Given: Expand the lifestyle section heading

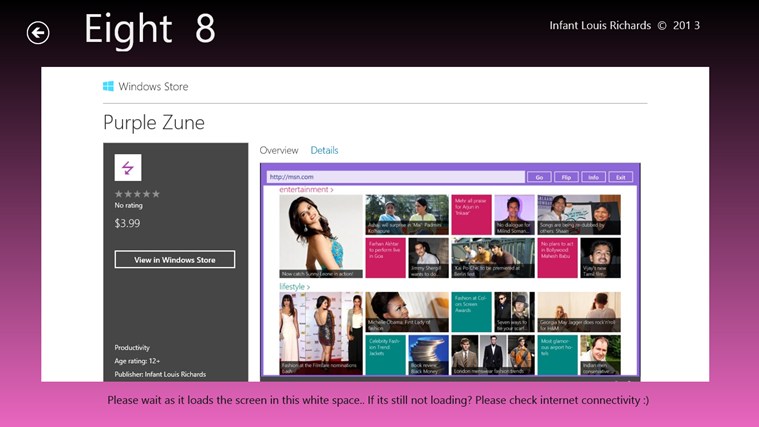Looking at the screenshot, I should [294, 287].
